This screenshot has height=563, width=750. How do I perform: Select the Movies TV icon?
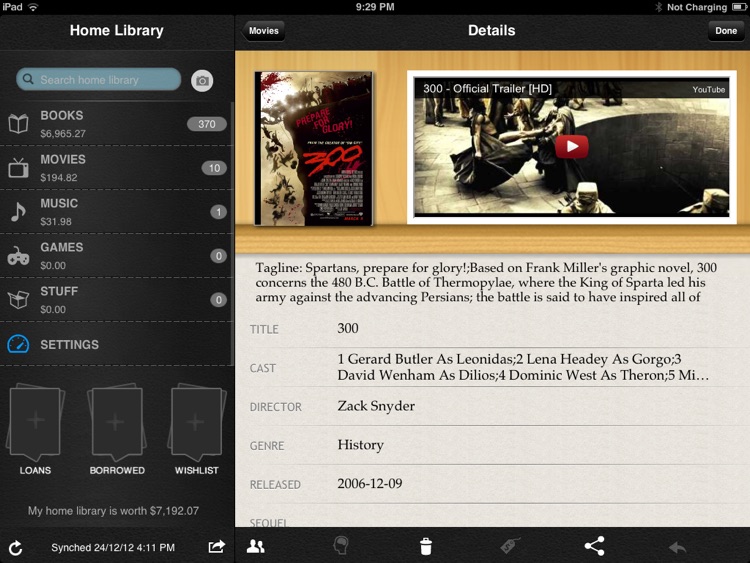click(x=18, y=168)
